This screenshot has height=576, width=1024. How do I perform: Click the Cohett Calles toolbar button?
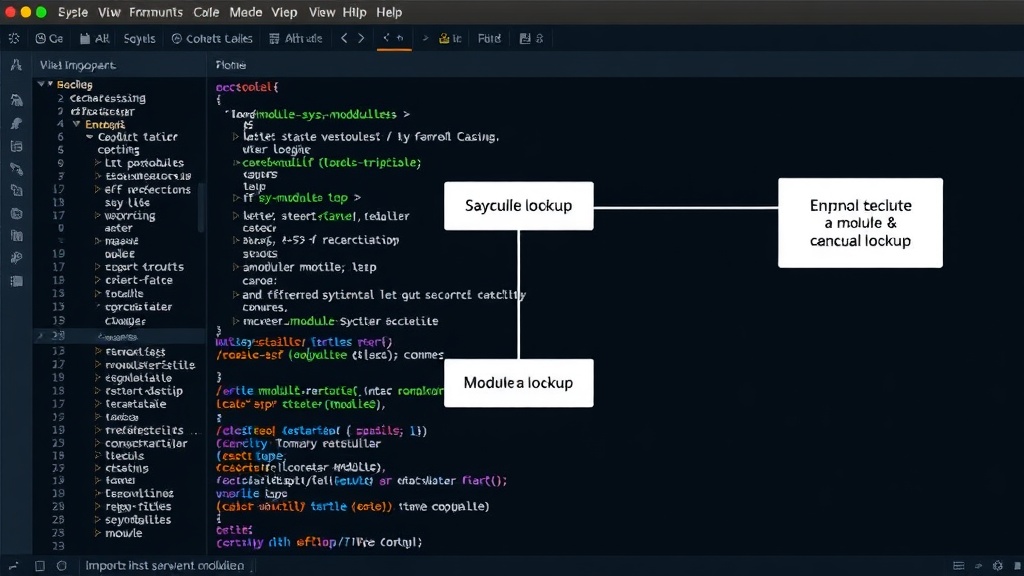(212, 39)
